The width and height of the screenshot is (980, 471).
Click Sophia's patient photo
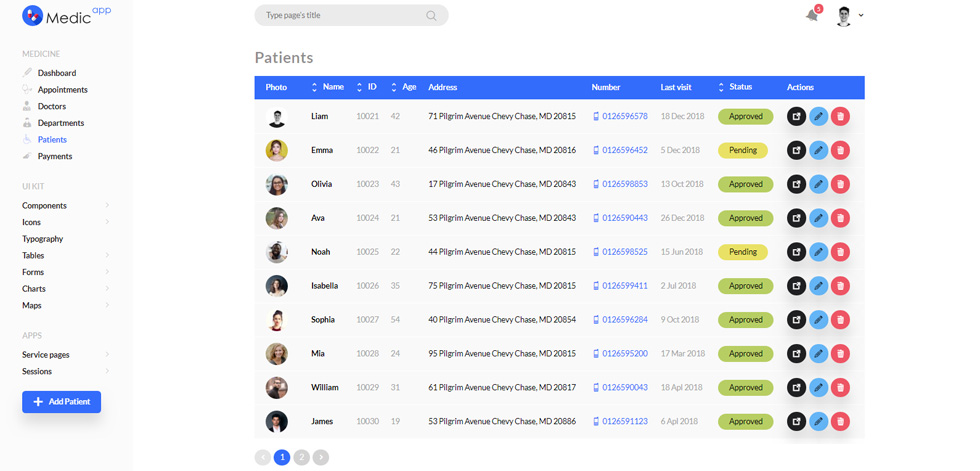277,320
